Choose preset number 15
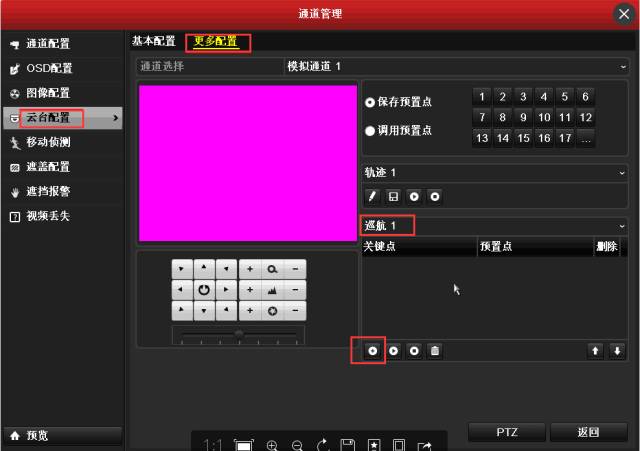 [x=524, y=138]
